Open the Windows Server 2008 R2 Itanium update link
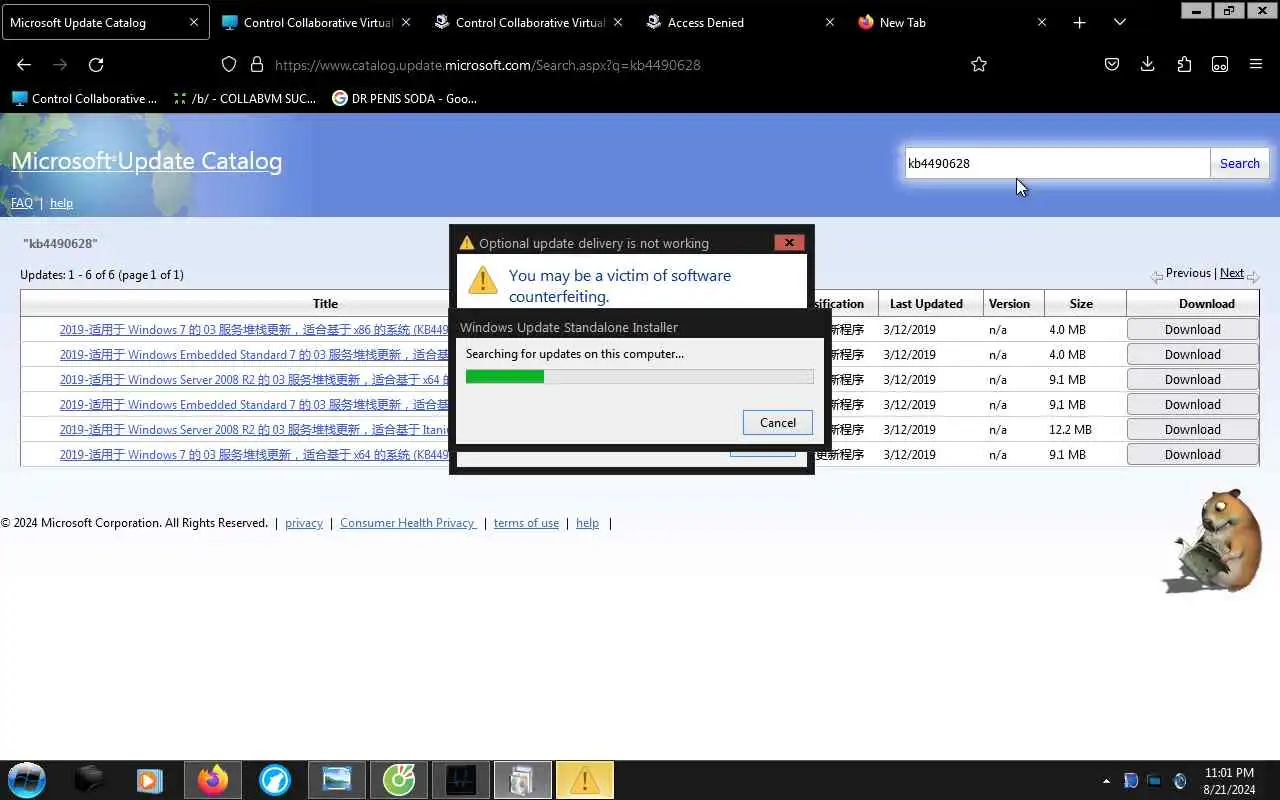The height and width of the screenshot is (800, 1280). click(x=254, y=429)
